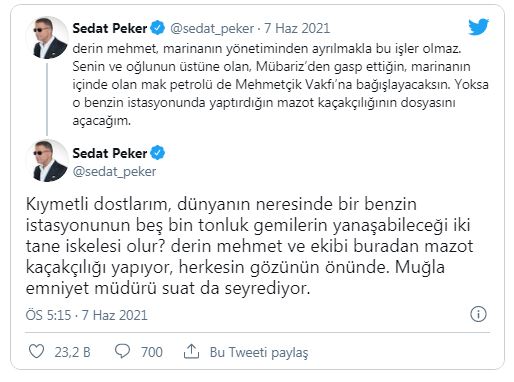Open top Sedat Peker profile photo

47,37
